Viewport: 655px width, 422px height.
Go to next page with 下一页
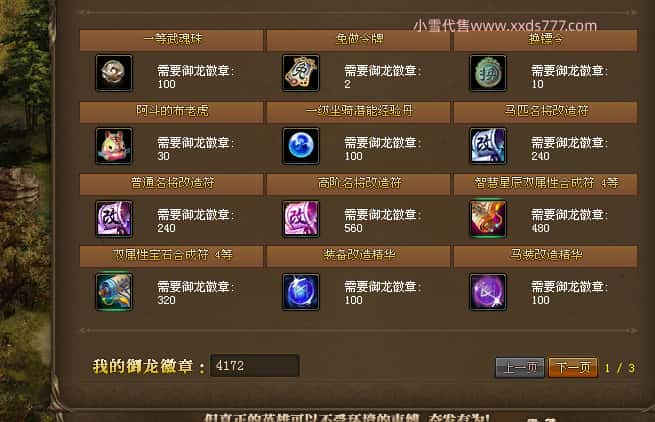coord(574,368)
